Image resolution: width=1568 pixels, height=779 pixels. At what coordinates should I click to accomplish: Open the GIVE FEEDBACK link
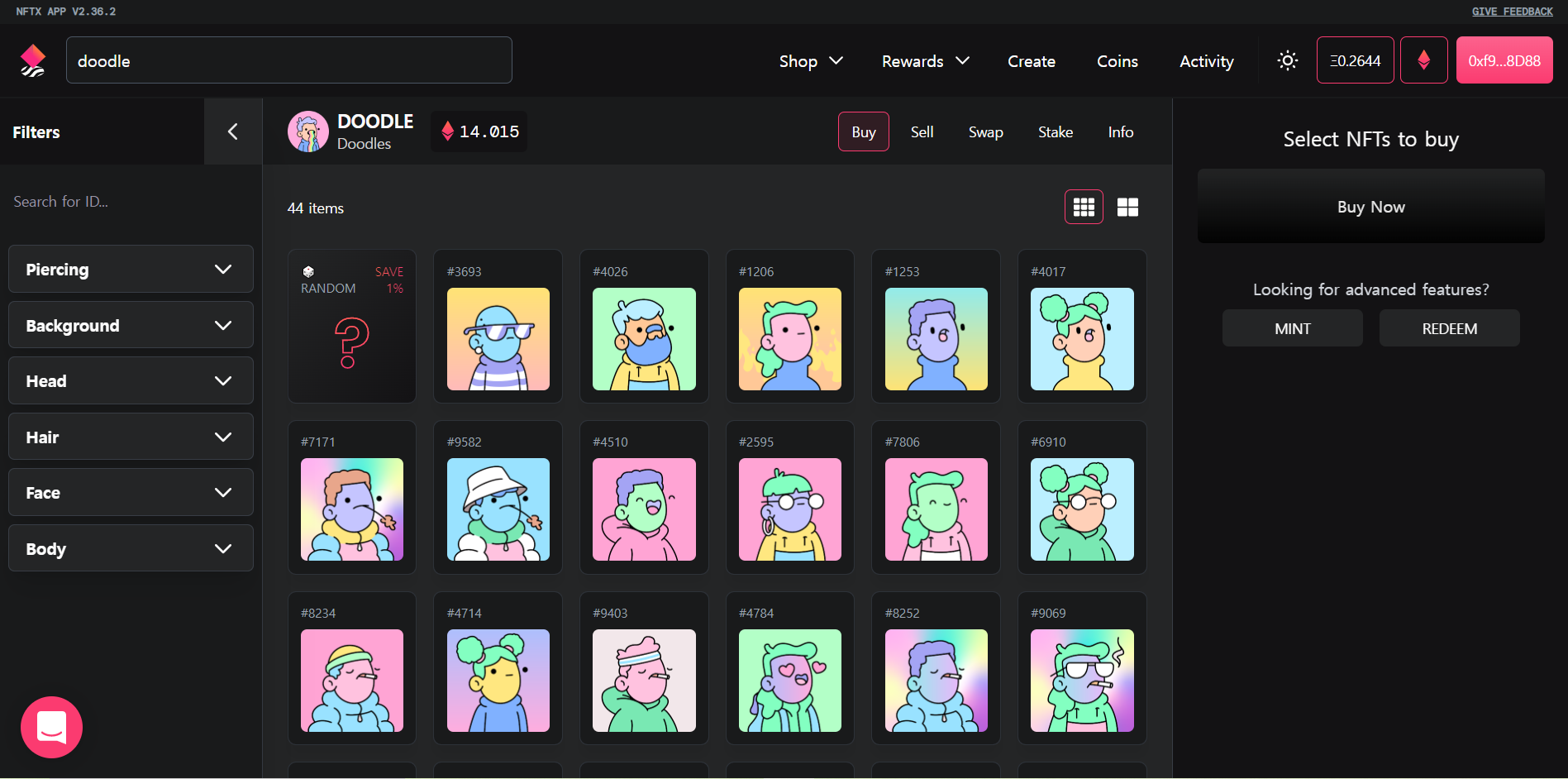(1512, 12)
